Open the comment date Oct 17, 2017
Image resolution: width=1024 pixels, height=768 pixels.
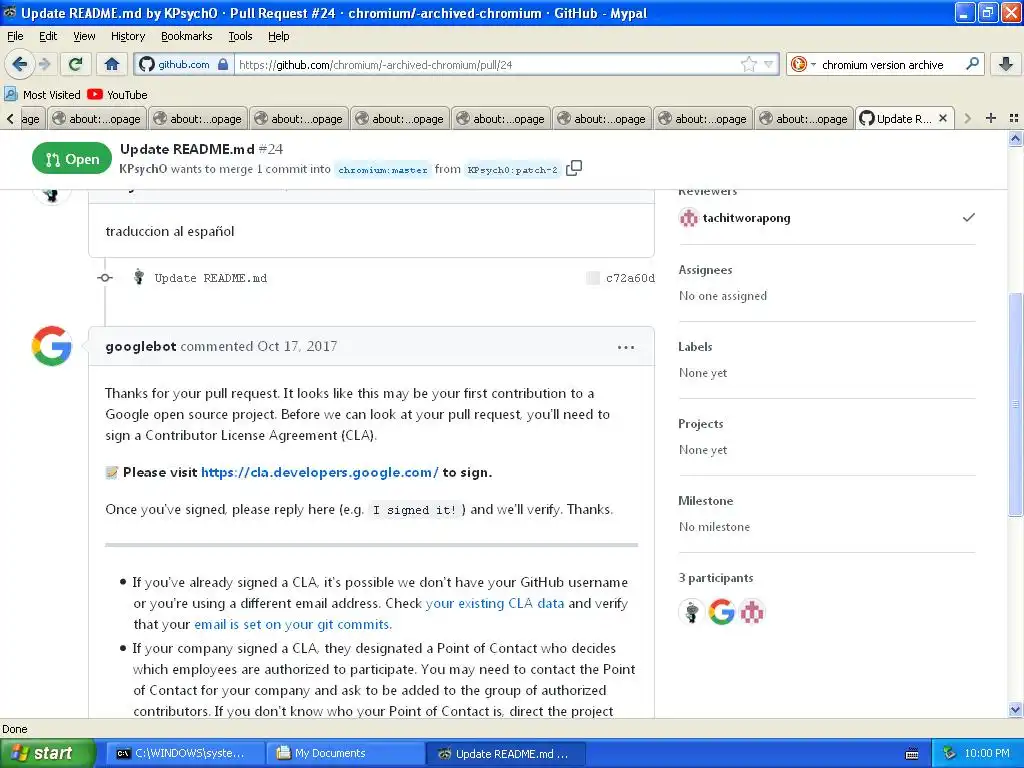point(297,346)
